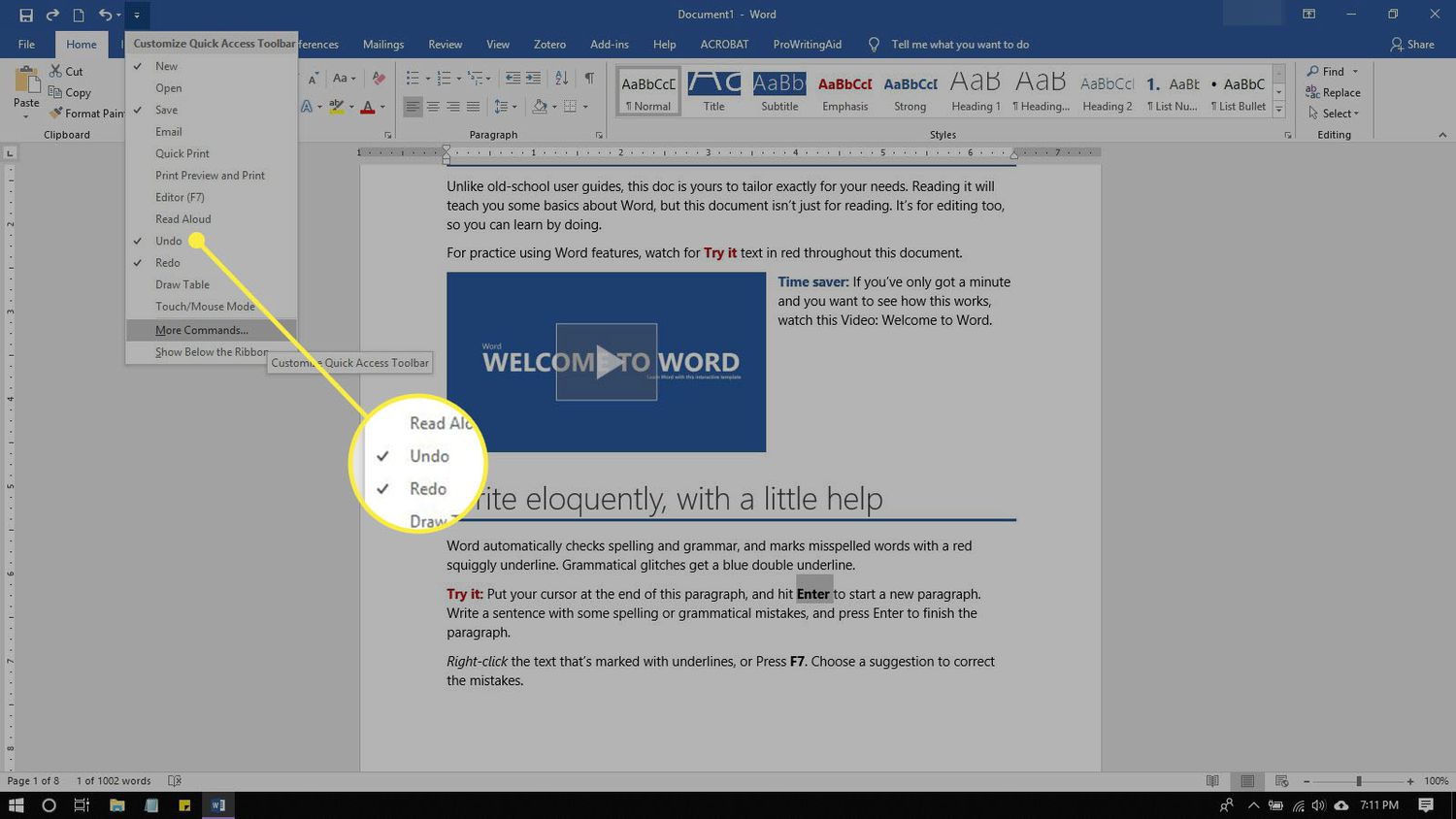Viewport: 1456px width, 819px height.
Task: Open the Font Color dropdown arrow
Action: tap(382, 107)
